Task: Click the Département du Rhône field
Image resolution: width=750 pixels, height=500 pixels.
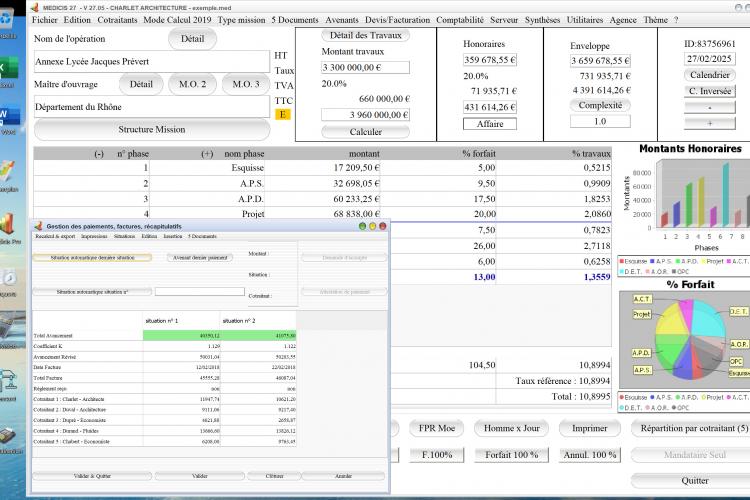Action: [152, 107]
